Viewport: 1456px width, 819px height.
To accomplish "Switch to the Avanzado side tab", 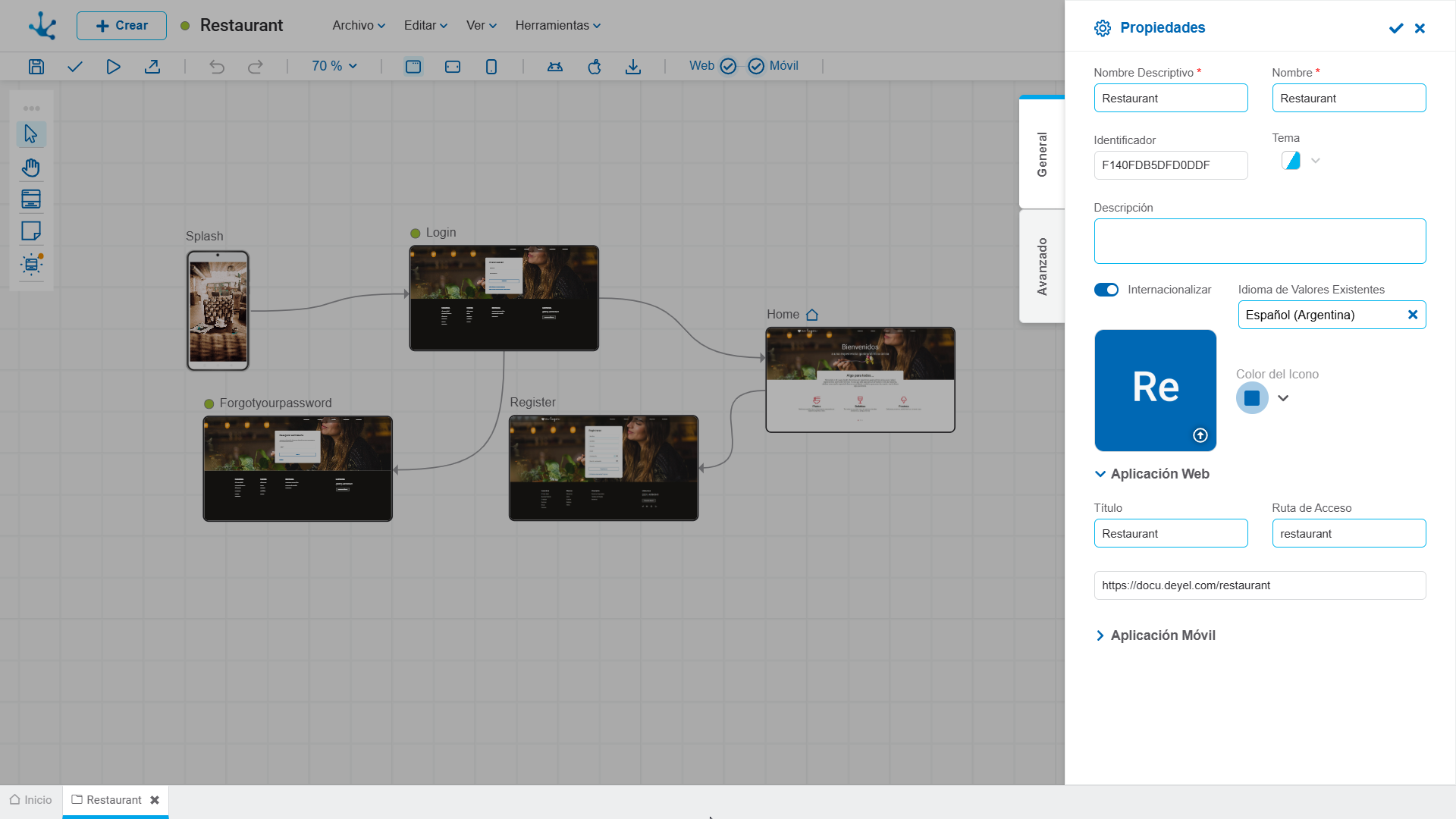I will 1042,266.
